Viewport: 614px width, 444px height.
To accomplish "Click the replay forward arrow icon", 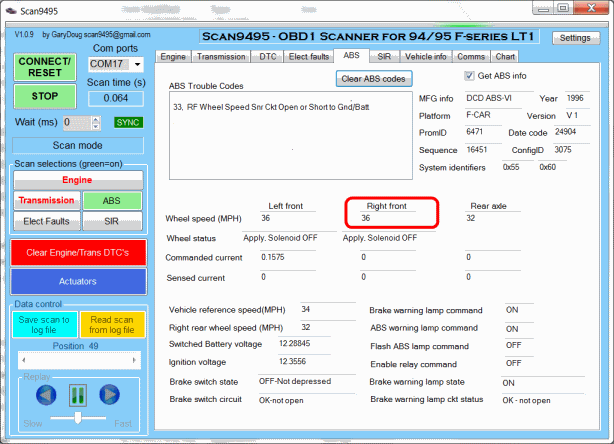I will pos(110,394).
